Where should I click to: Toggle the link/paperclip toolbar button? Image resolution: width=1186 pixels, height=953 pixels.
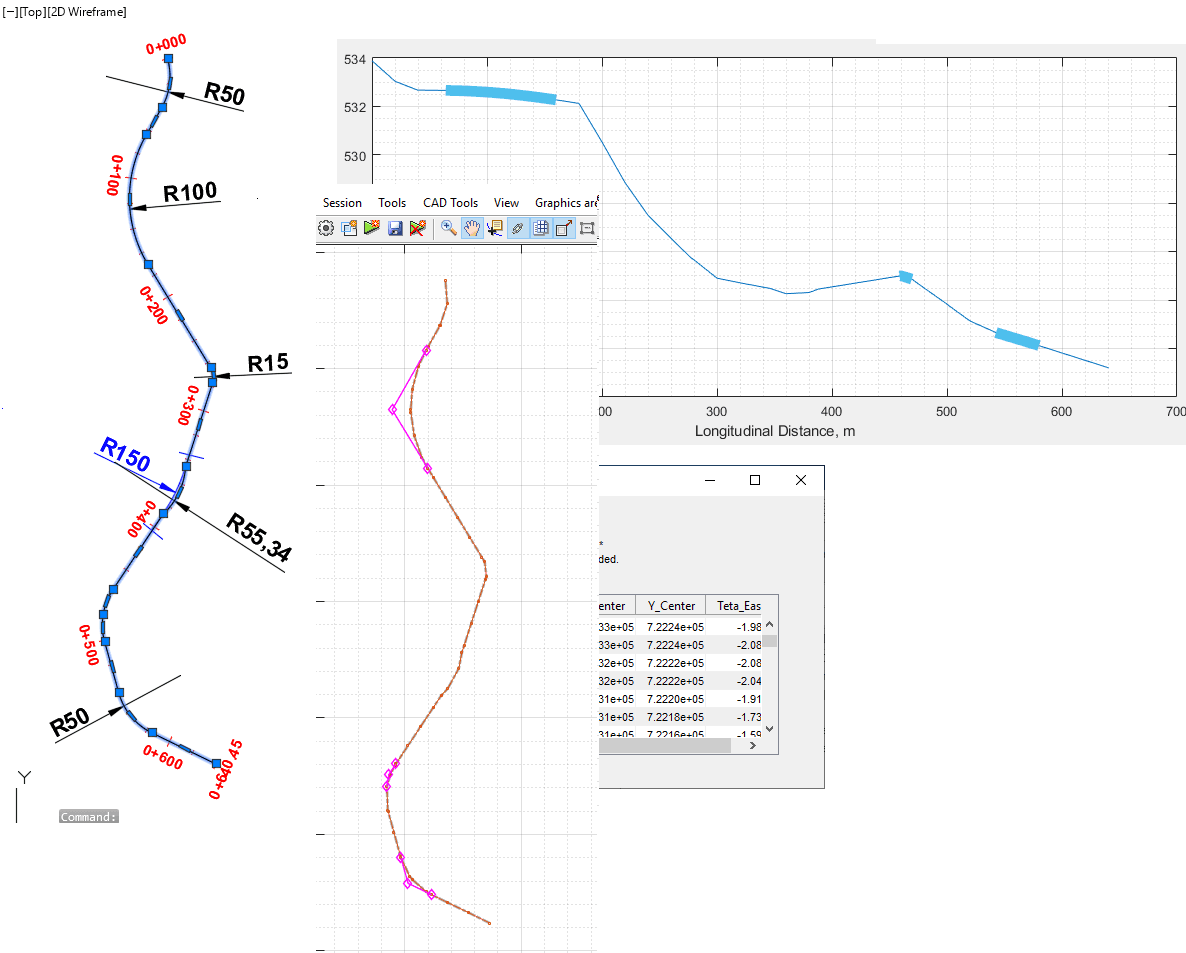point(518,228)
